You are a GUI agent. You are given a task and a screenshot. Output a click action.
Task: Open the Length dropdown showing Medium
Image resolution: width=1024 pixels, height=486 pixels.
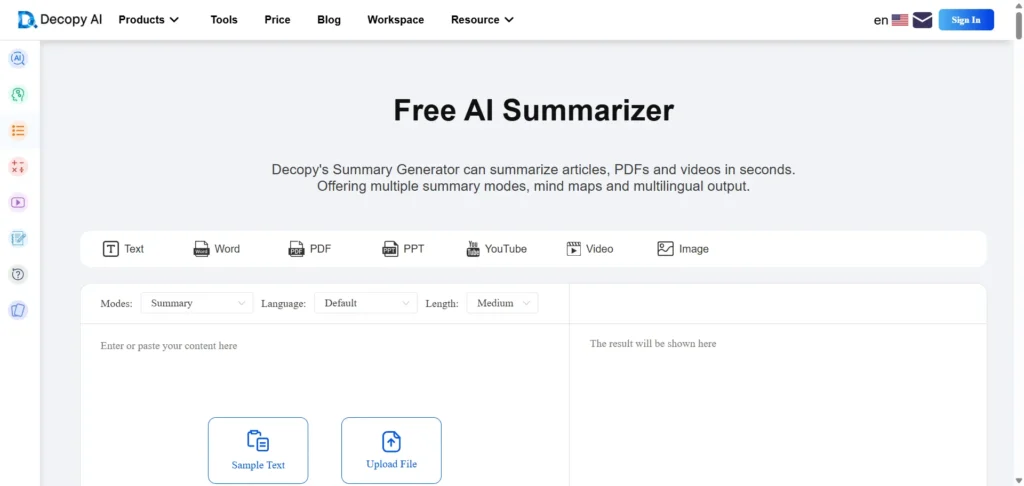click(502, 303)
